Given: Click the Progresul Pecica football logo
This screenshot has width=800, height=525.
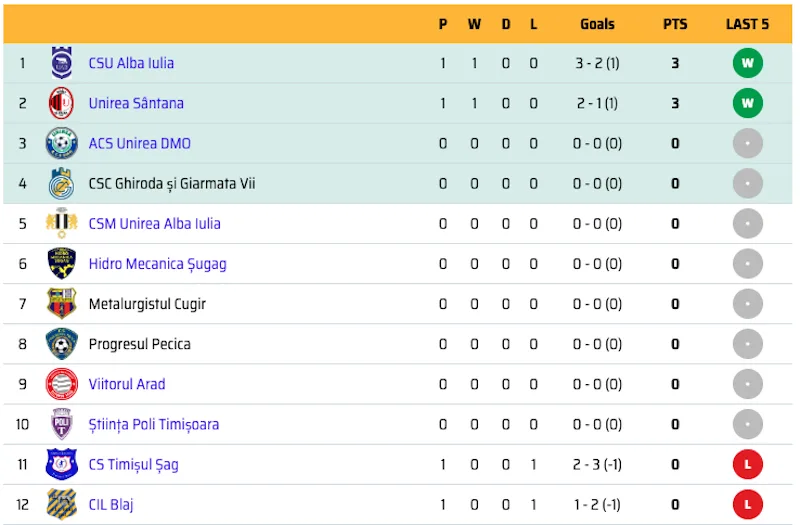Looking at the screenshot, I should (62, 344).
